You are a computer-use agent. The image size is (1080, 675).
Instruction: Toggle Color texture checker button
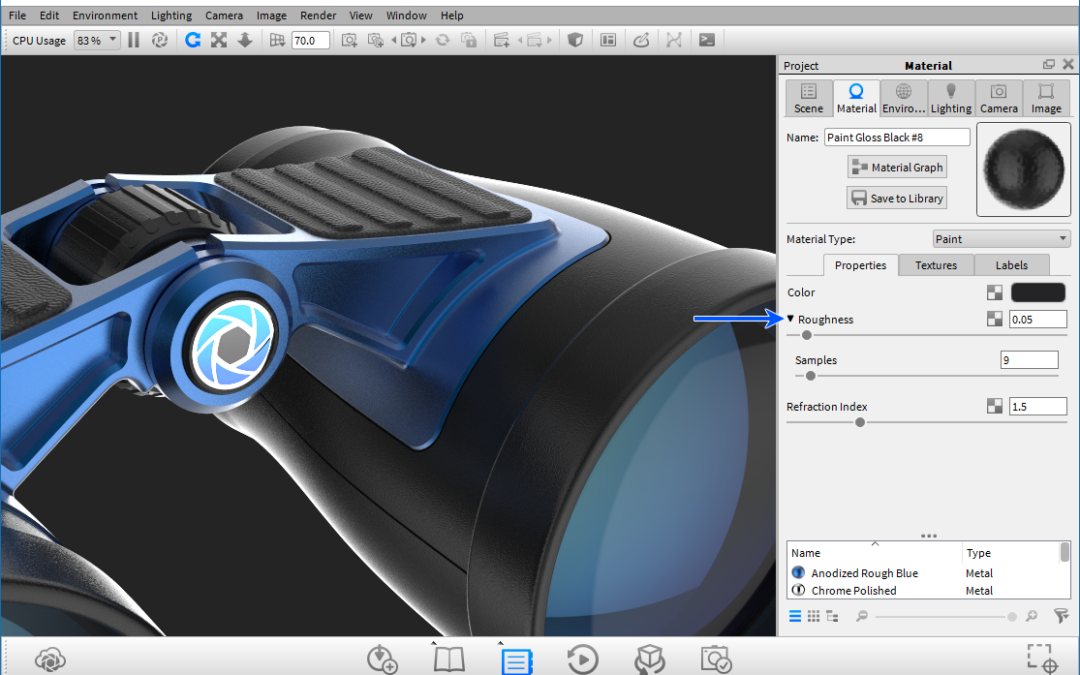click(995, 293)
